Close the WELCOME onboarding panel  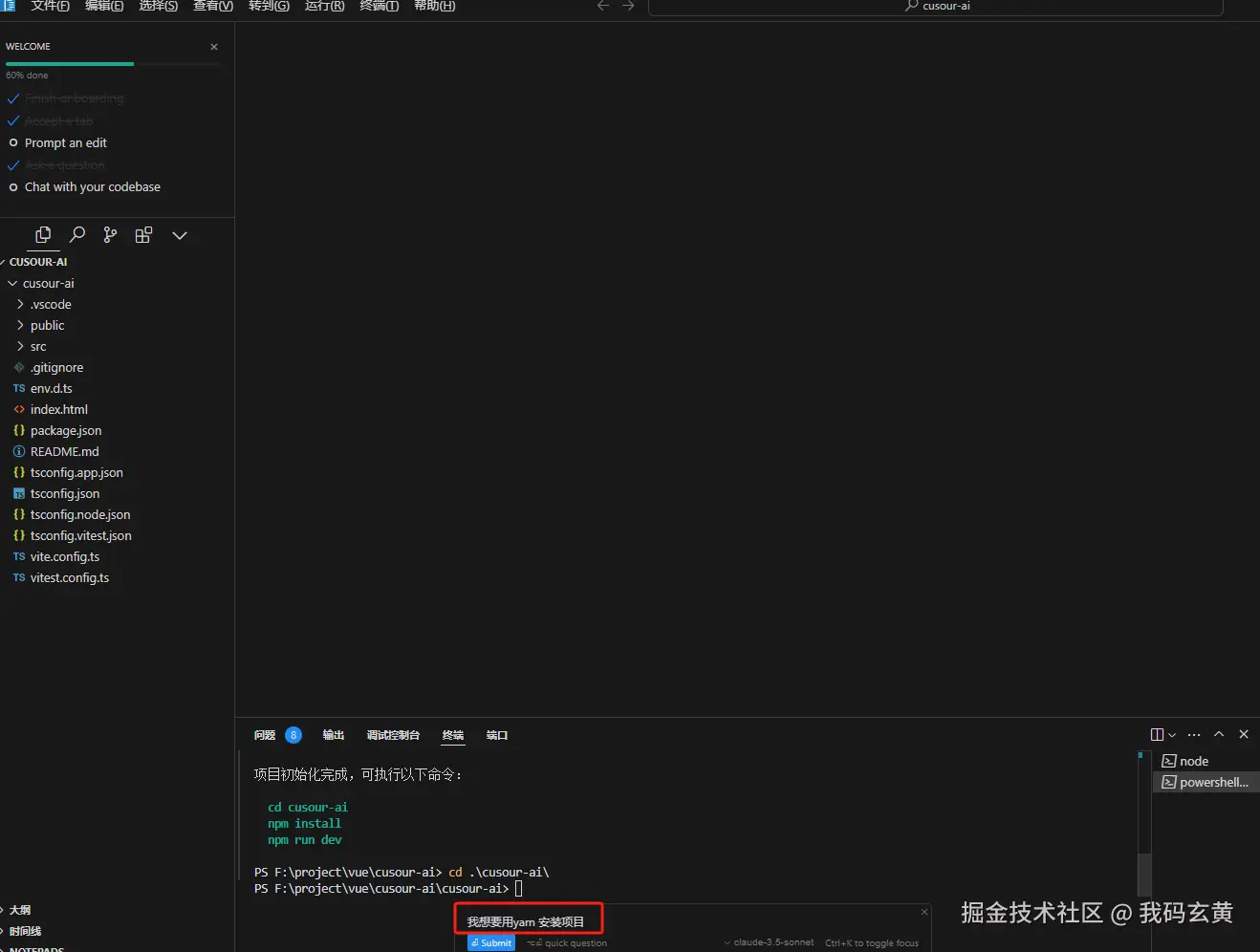click(x=214, y=47)
